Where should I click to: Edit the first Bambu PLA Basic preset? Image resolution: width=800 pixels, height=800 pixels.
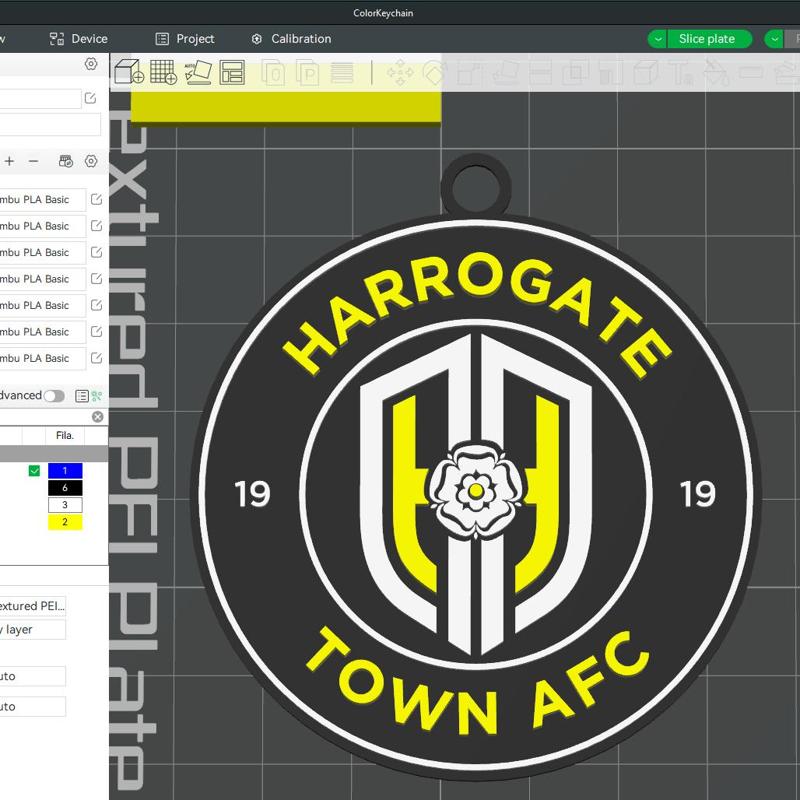(96, 199)
